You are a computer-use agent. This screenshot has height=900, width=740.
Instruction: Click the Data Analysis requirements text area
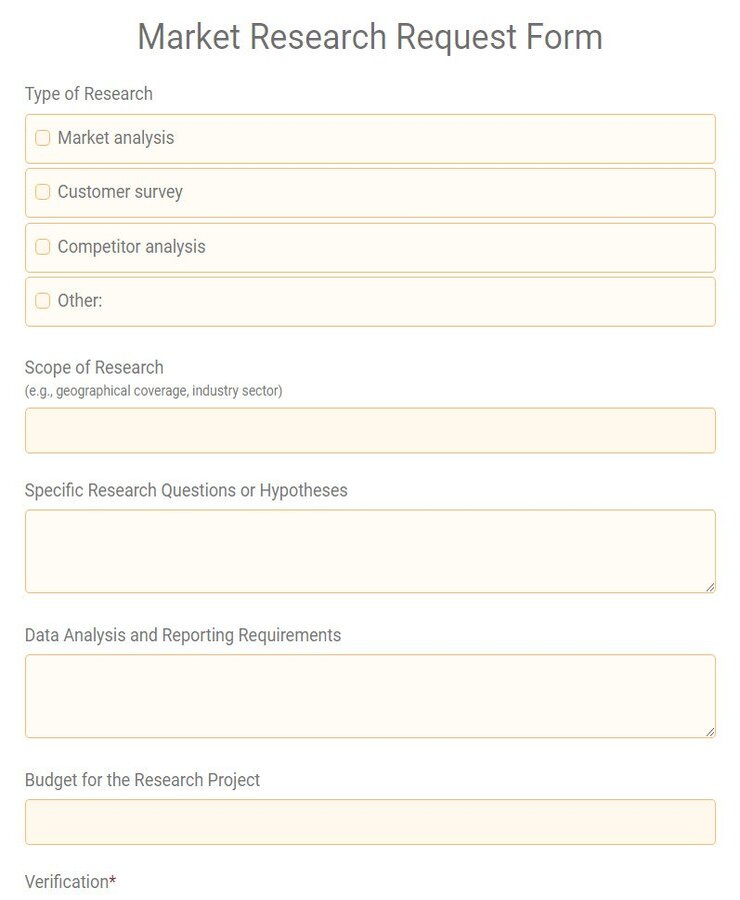coord(370,695)
